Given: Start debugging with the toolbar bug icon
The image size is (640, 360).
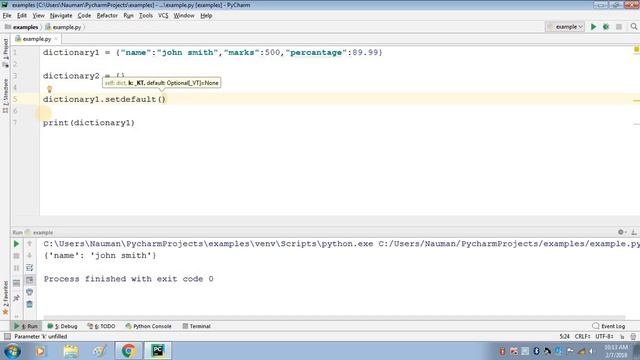Looking at the screenshot, I should 606,27.
